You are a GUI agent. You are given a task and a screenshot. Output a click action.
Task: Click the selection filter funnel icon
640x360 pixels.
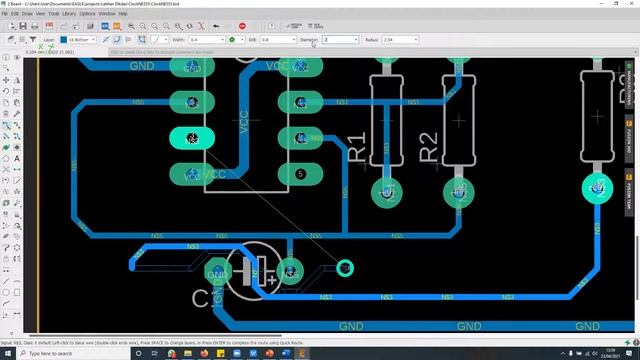[x=33, y=40]
